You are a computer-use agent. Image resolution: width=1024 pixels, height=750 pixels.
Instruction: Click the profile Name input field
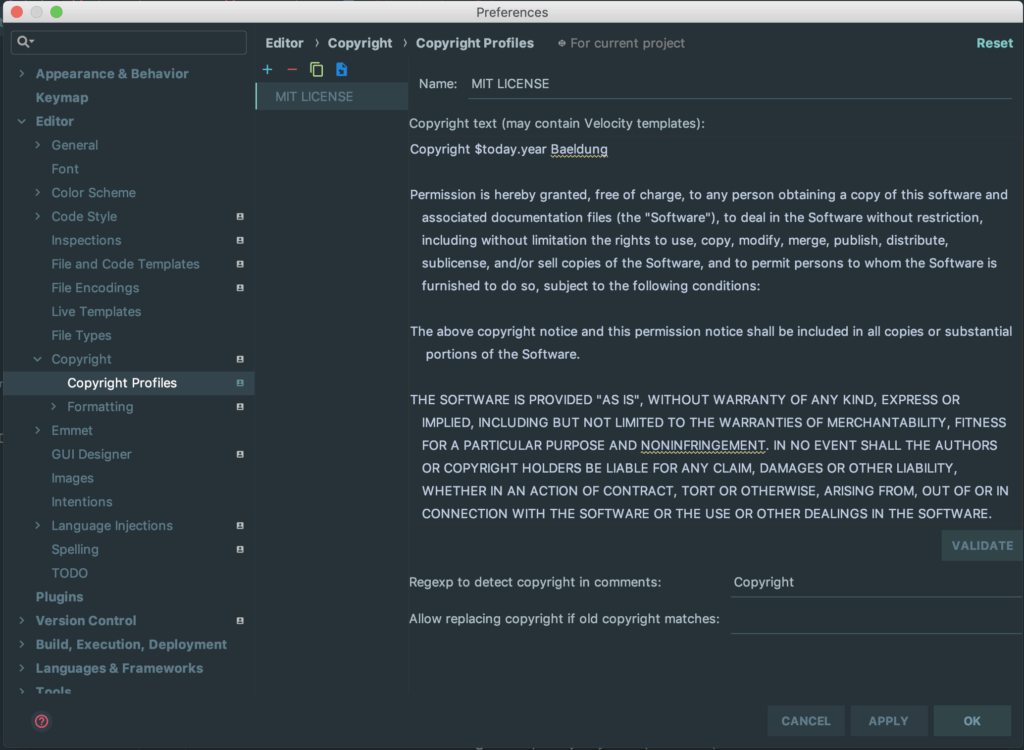[740, 84]
